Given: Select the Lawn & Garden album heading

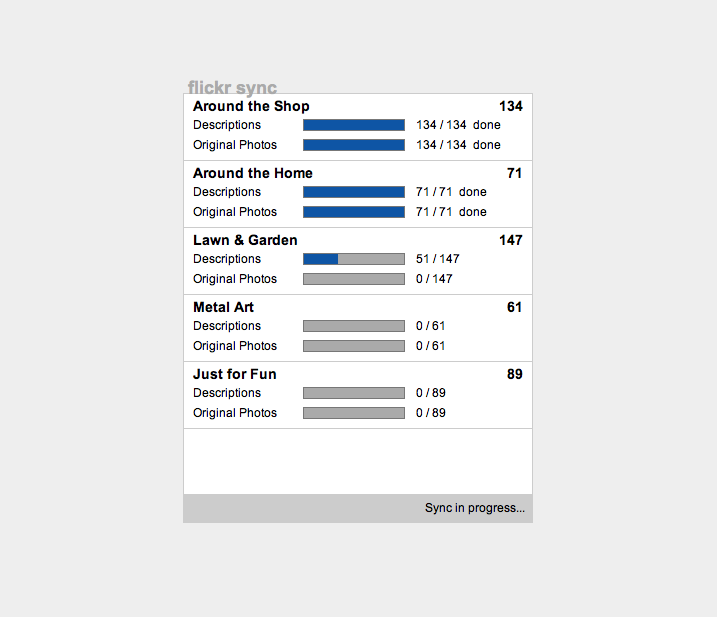Looking at the screenshot, I should (245, 240).
